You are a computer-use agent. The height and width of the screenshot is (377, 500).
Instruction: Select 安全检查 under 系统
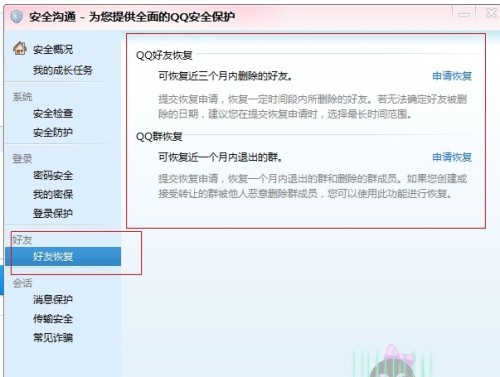point(53,113)
